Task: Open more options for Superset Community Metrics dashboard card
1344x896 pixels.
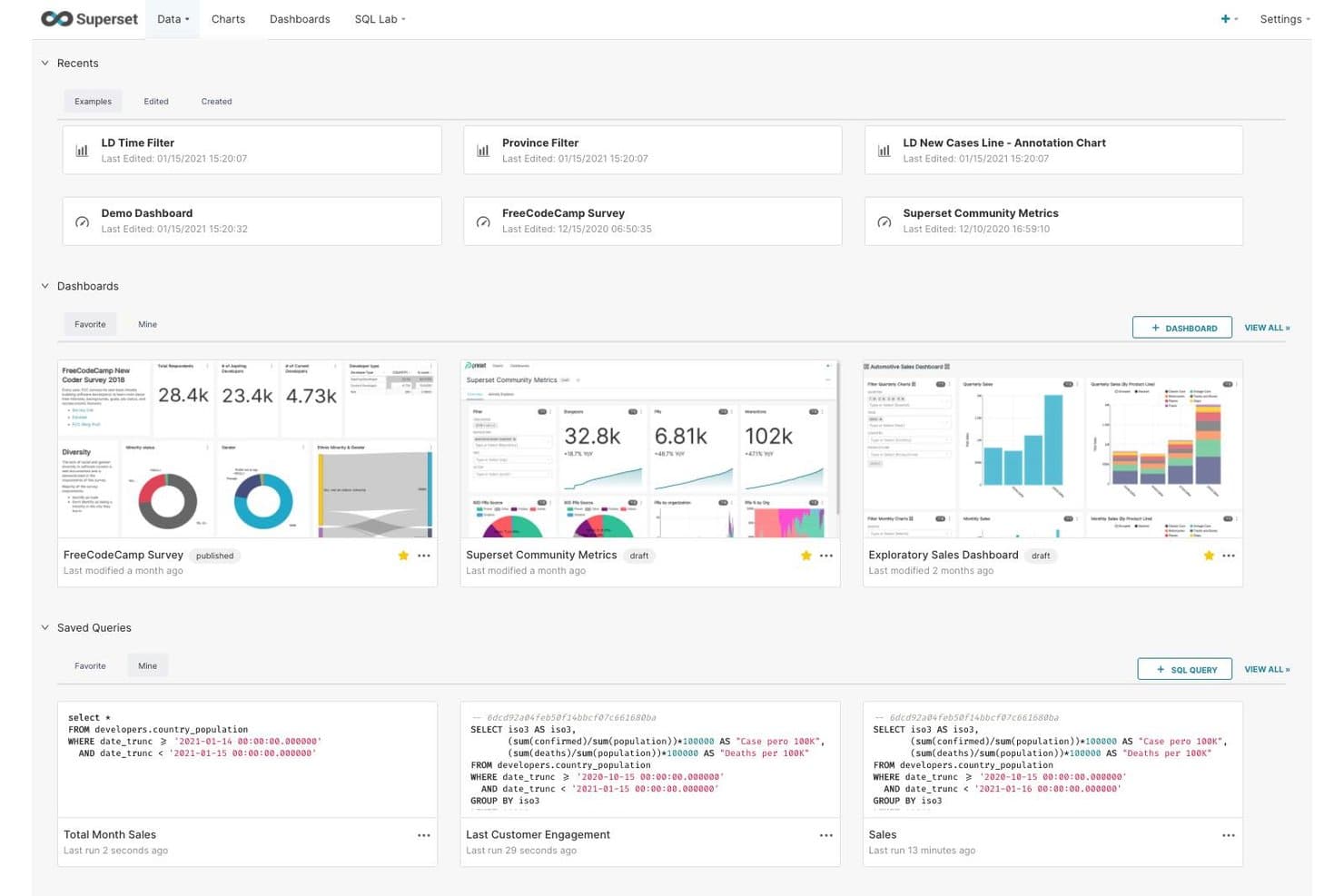Action: [x=826, y=556]
